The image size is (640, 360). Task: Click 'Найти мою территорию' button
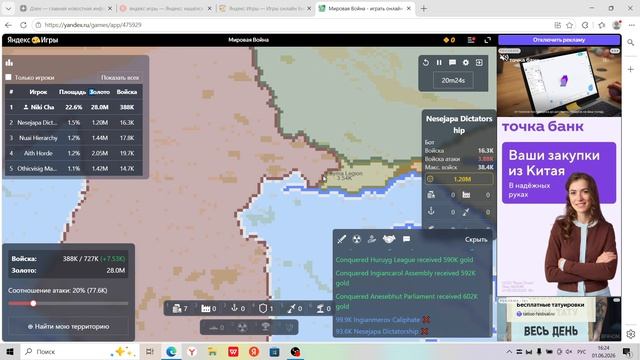69,327
